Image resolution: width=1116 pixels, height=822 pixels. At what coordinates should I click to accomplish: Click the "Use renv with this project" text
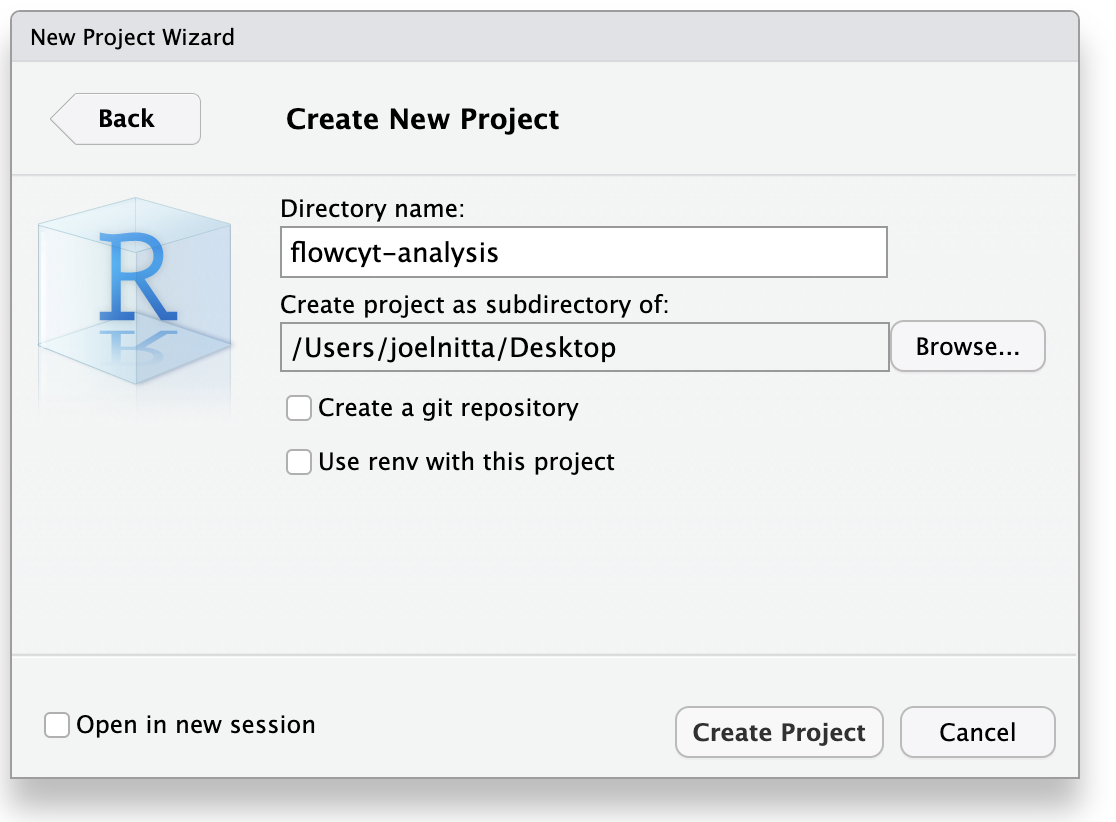(466, 462)
